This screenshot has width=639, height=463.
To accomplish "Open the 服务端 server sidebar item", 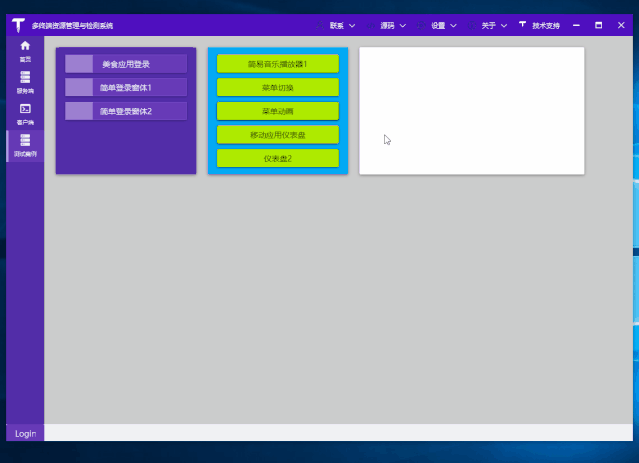I will pos(25,83).
